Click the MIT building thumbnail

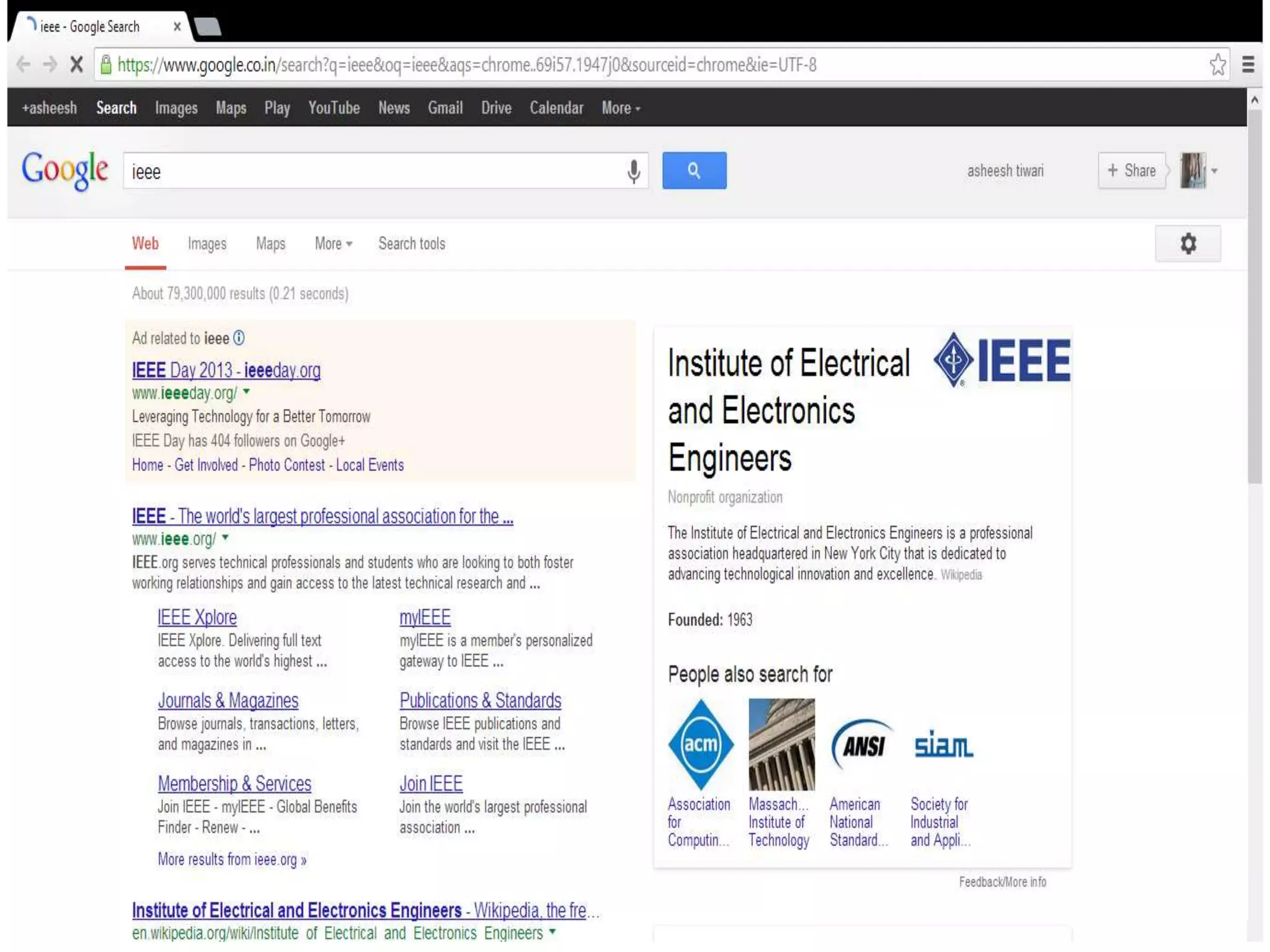[x=781, y=744]
